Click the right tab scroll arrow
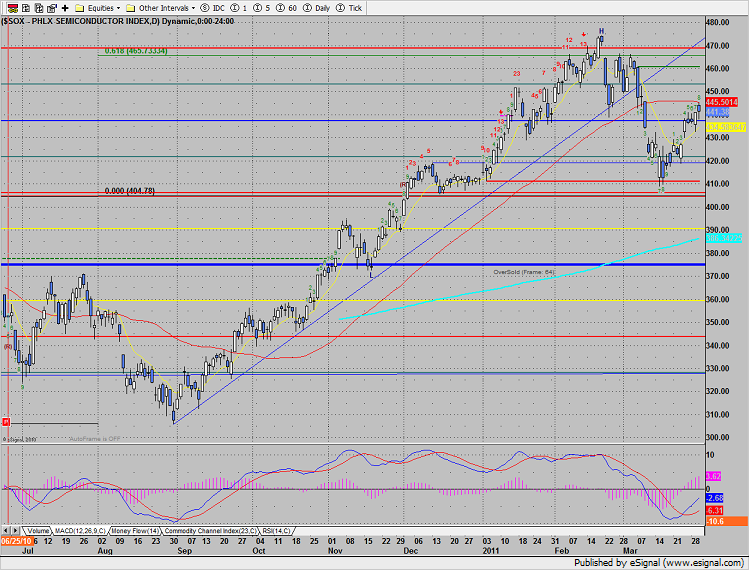 click(16, 531)
